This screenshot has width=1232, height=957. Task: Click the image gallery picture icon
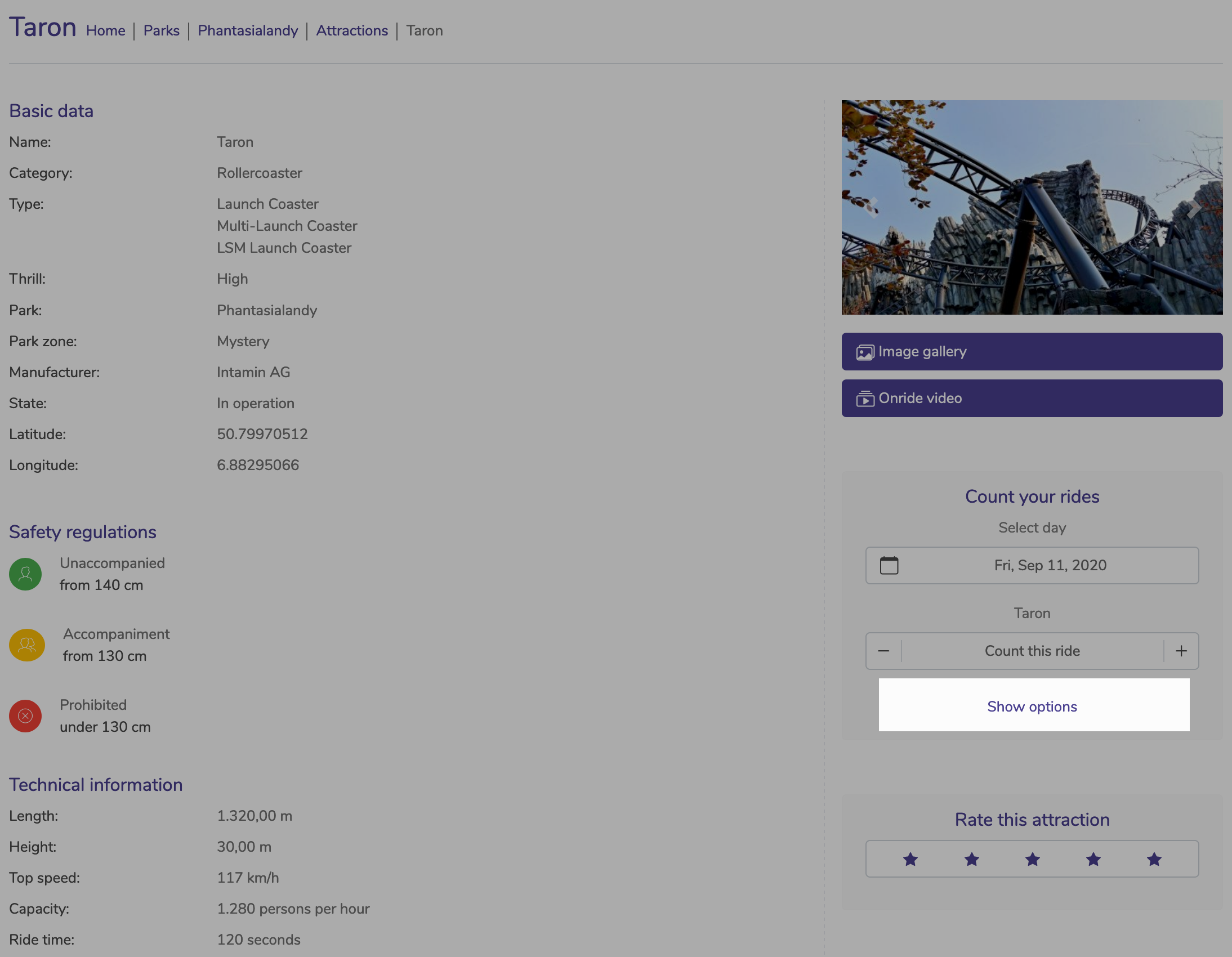point(865,352)
